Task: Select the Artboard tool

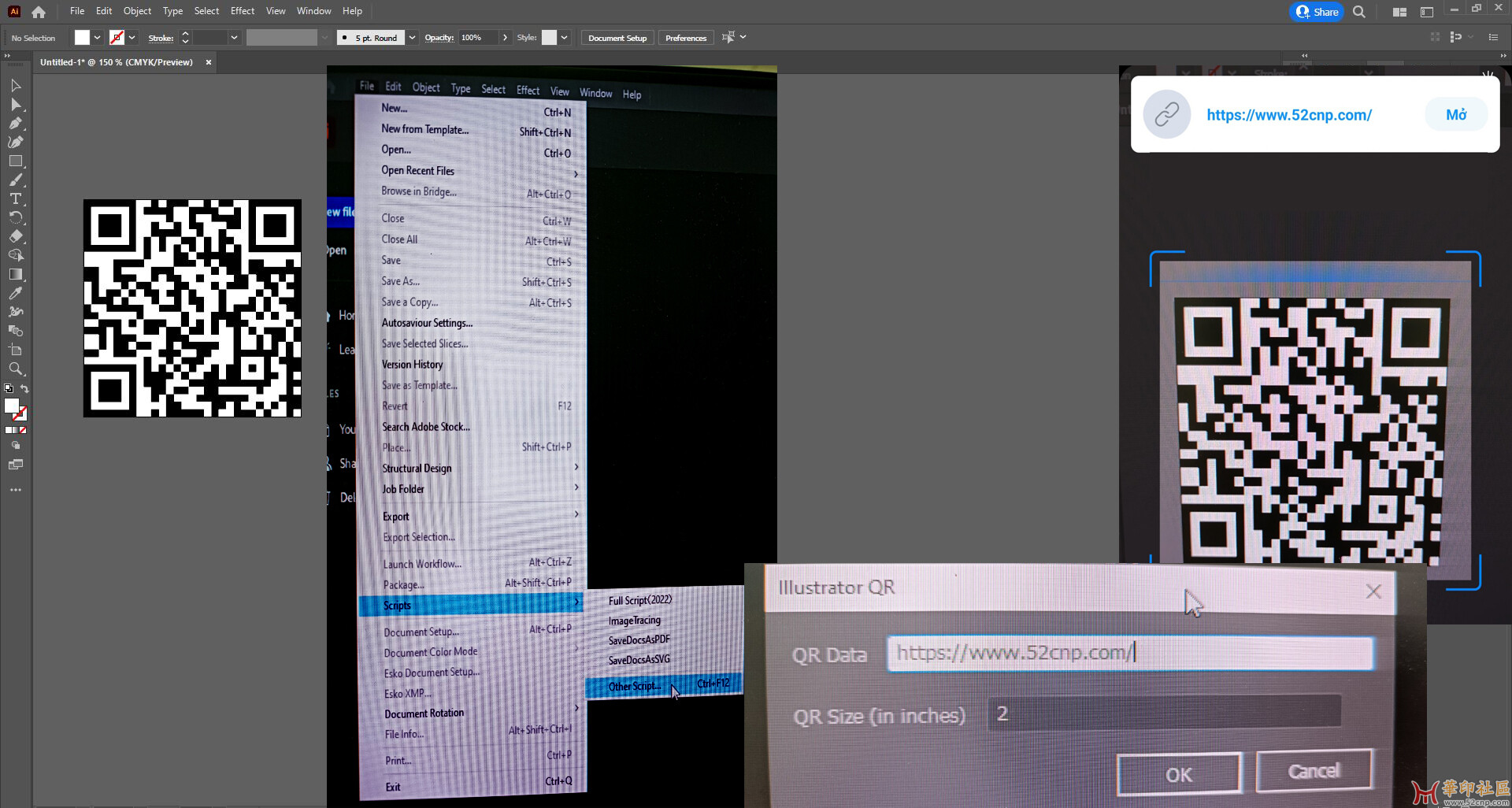Action: tap(15, 350)
